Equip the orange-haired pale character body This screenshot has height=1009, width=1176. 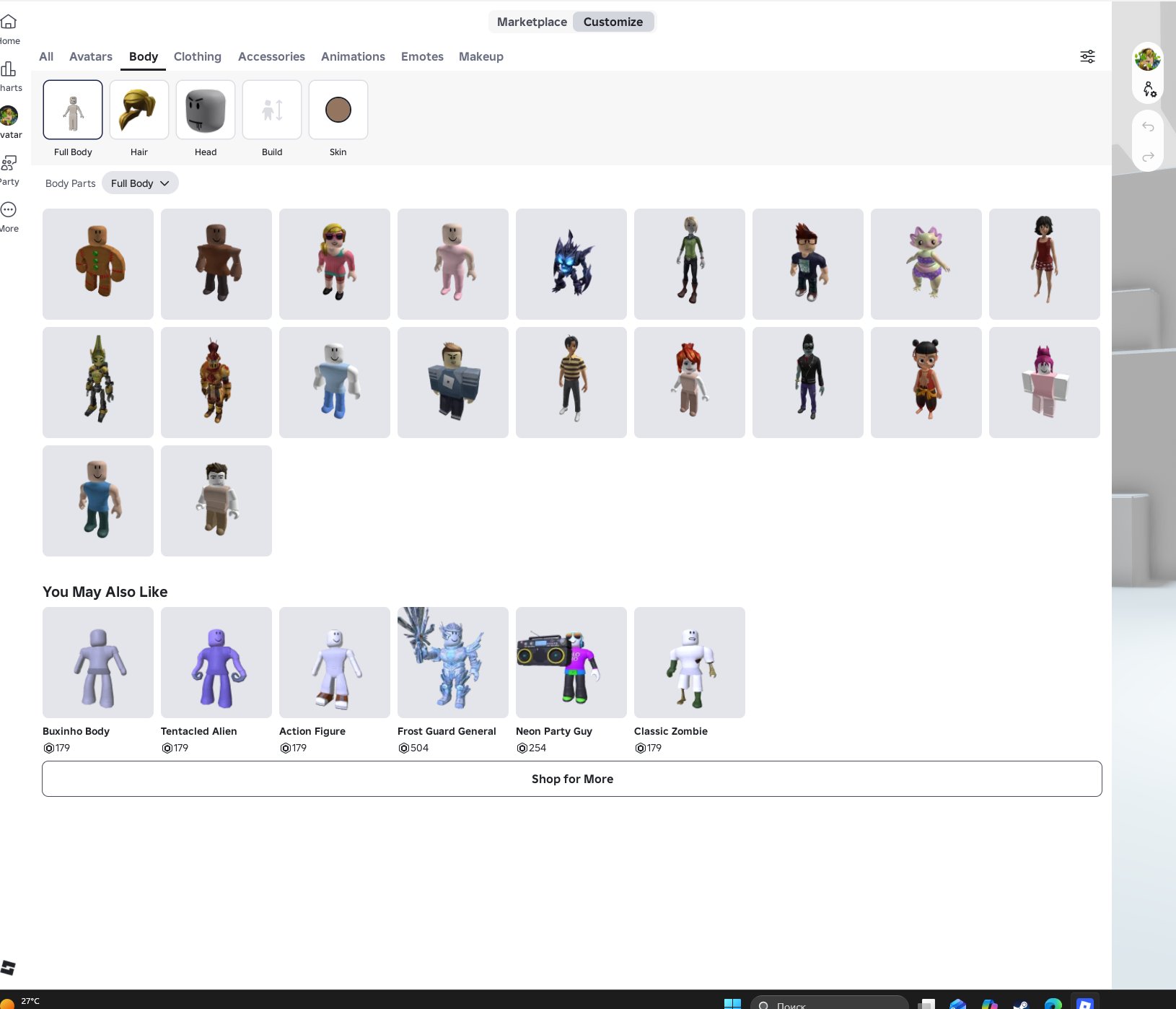690,383
